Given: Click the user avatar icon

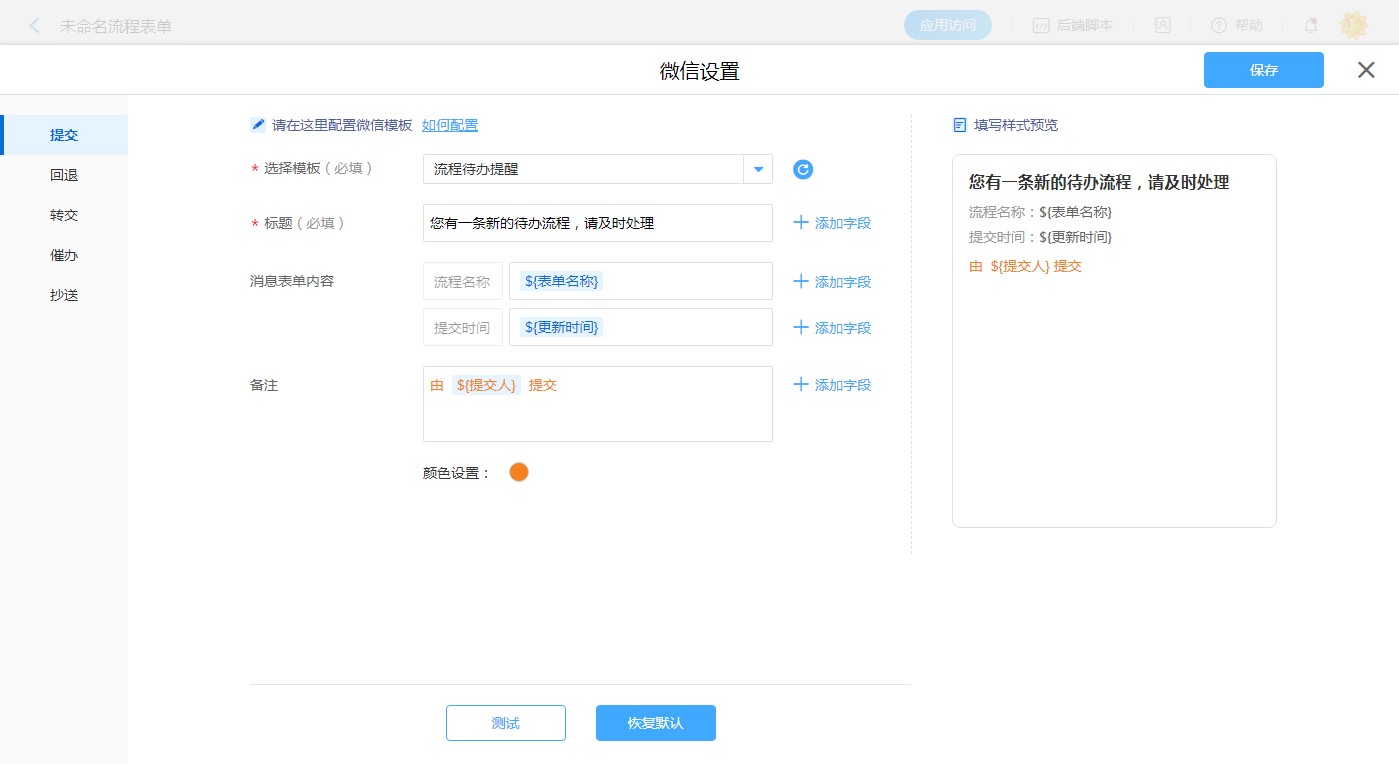Looking at the screenshot, I should 1354,26.
